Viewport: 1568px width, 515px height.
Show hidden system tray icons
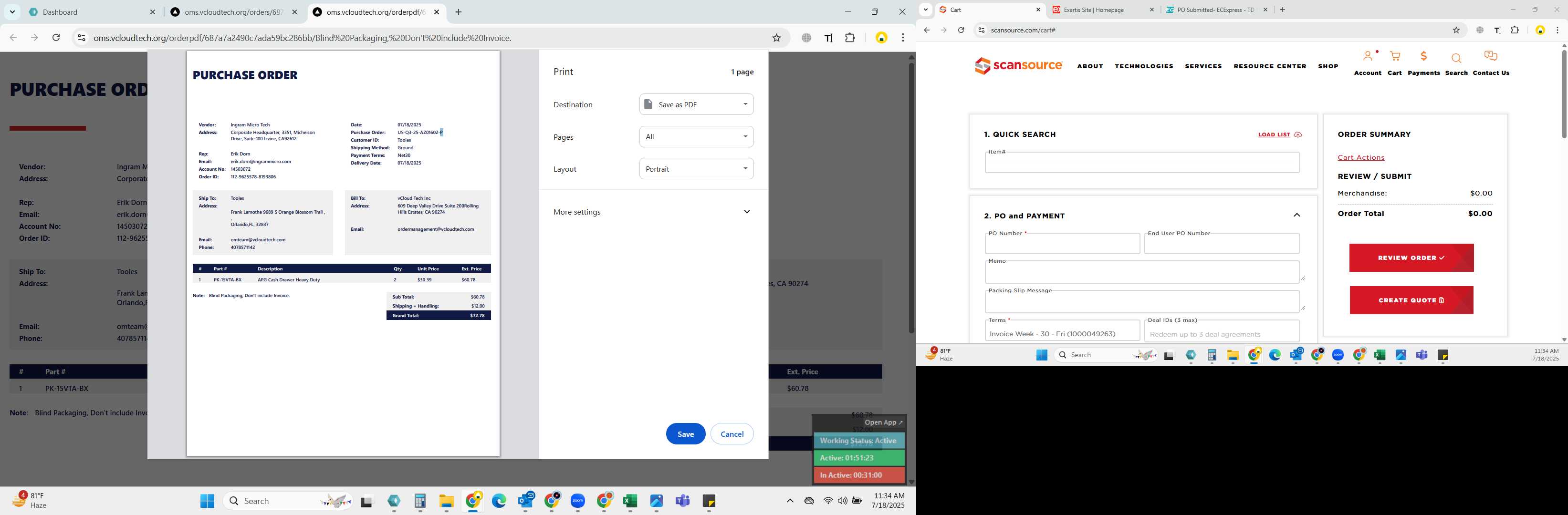pos(789,501)
